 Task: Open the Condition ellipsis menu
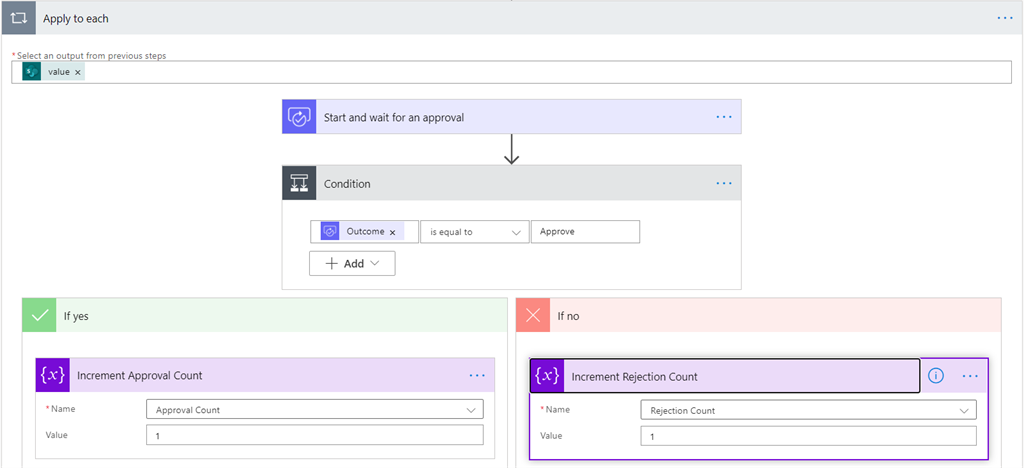coord(724,184)
